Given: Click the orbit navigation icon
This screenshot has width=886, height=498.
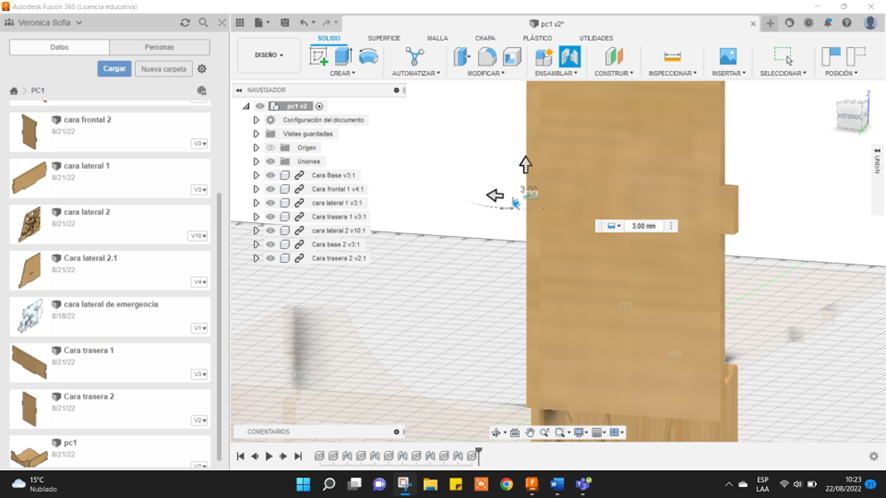Looking at the screenshot, I should pos(496,432).
